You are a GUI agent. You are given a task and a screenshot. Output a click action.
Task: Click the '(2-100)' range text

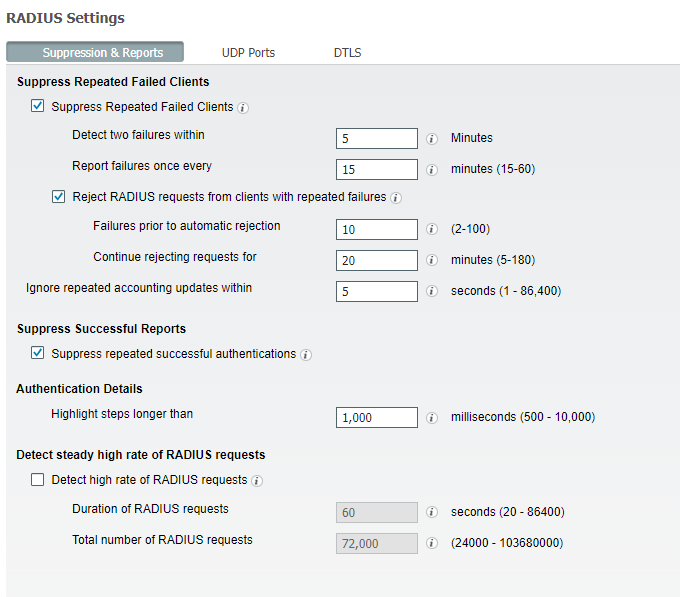pyautogui.click(x=471, y=228)
